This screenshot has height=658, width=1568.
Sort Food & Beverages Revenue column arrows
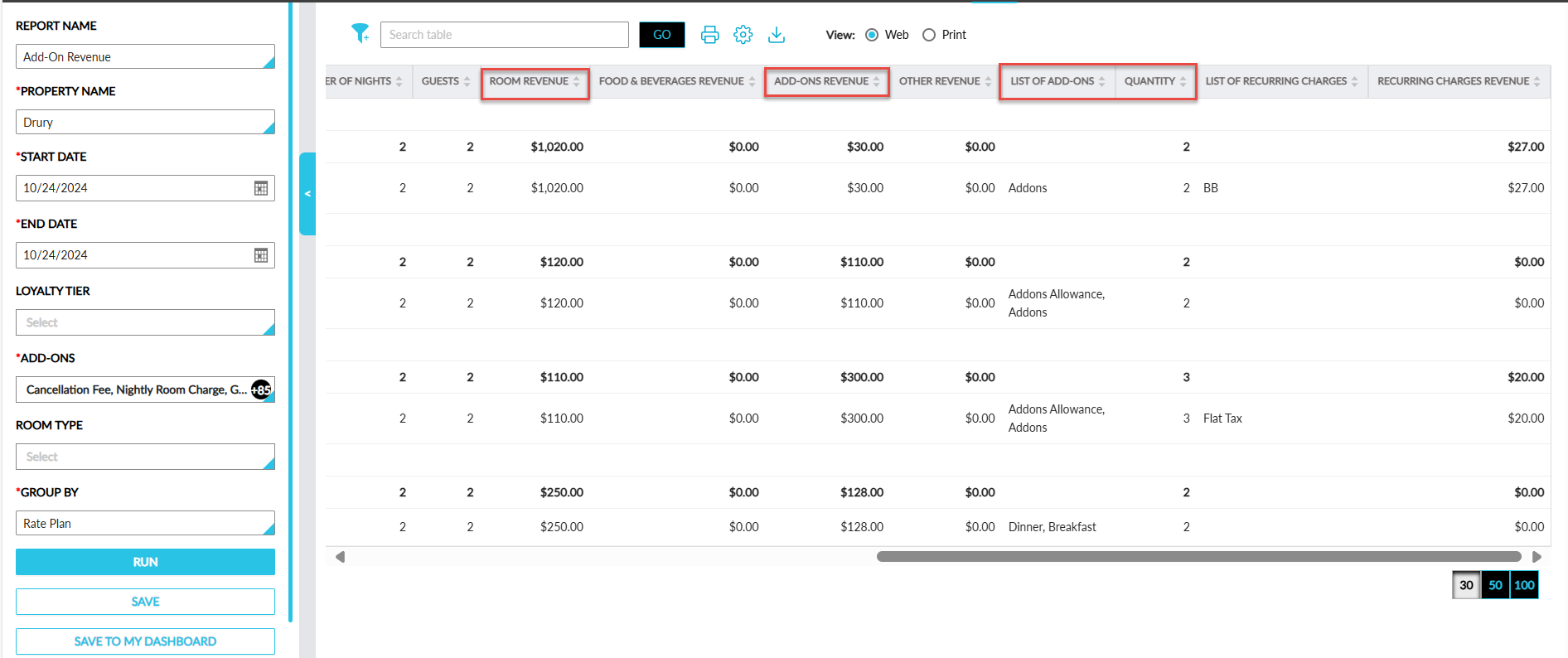pyautogui.click(x=752, y=81)
